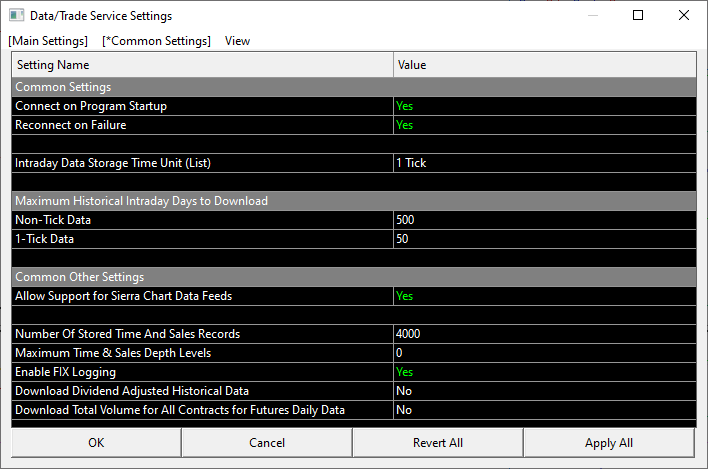Toggle Connect on Program Startup Yes value
708x469 pixels.
545,106
